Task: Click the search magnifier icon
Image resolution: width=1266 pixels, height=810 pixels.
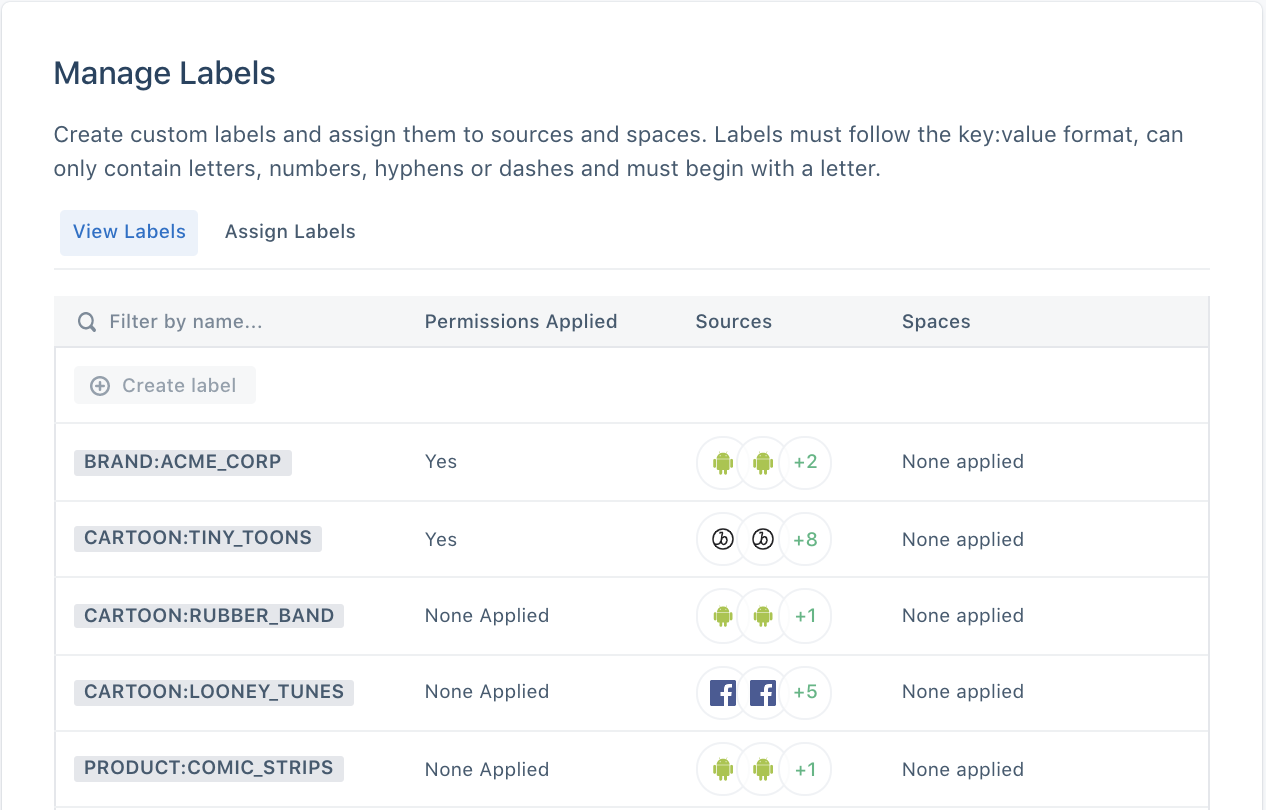Action: pyautogui.click(x=88, y=322)
